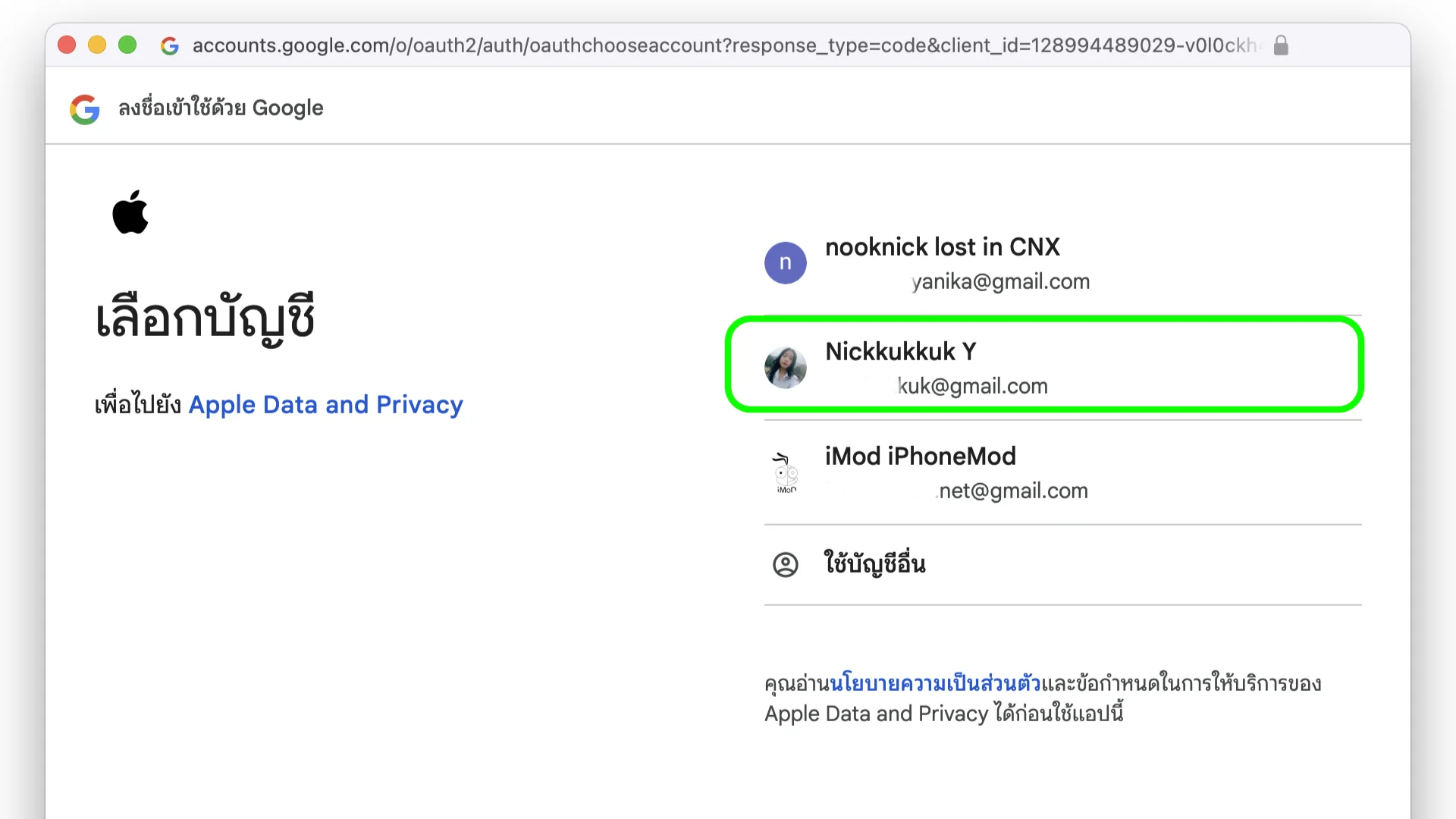Pick the iMod iPhoneMod account
The width and height of the screenshot is (1456, 819).
coord(920,457)
